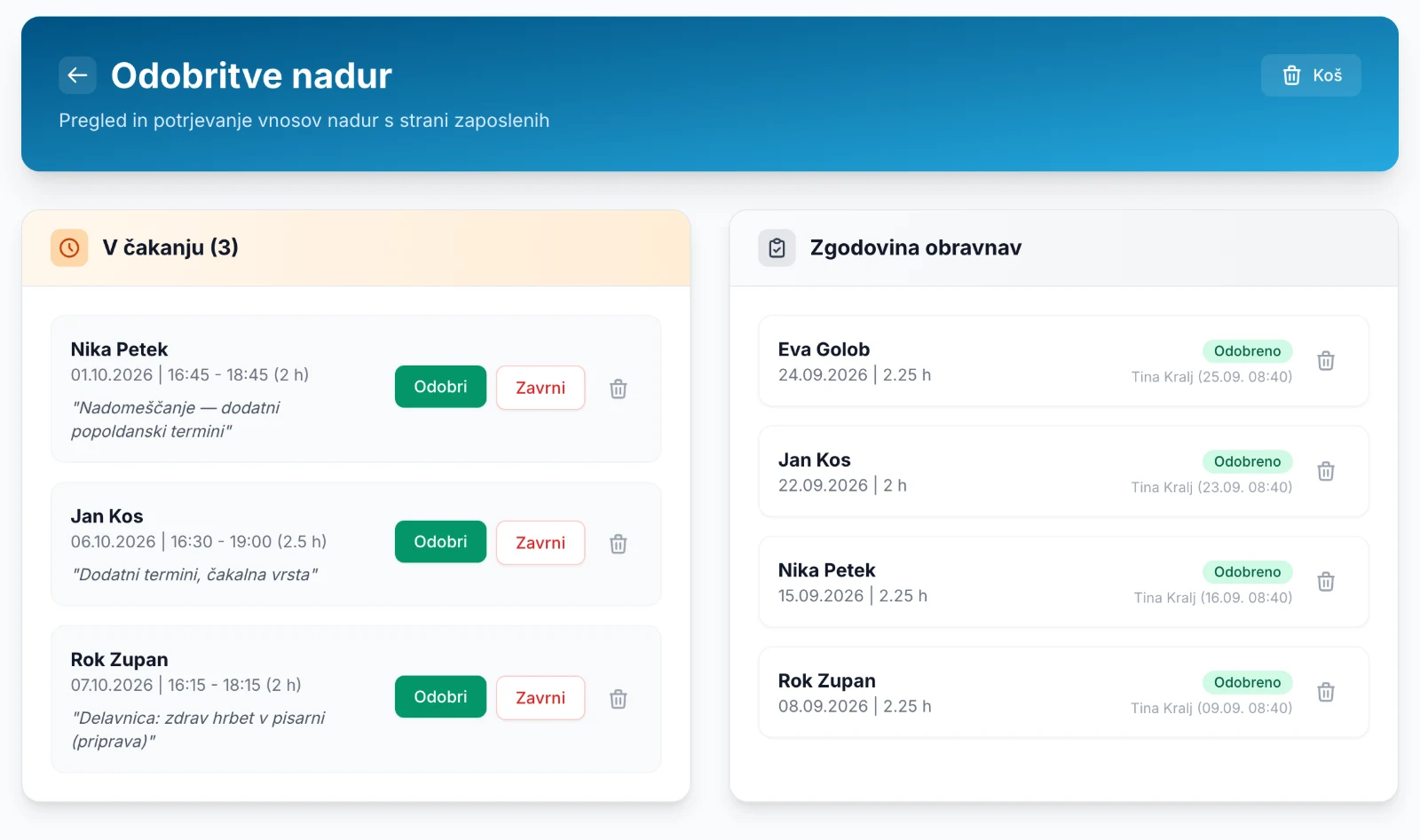This screenshot has height=840, width=1420.
Task: Delete Nika Petek's 15.09.2026 history record
Action: click(x=1326, y=582)
